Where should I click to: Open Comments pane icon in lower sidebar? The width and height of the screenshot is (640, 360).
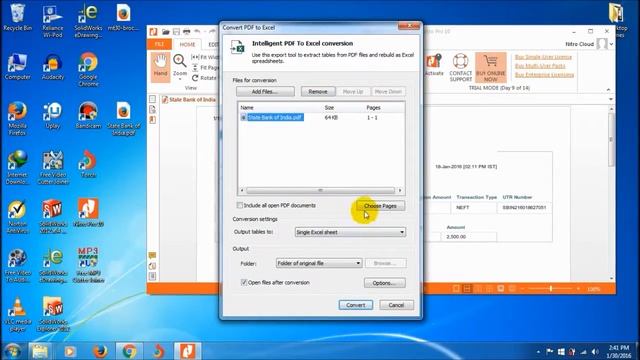coord(153,256)
